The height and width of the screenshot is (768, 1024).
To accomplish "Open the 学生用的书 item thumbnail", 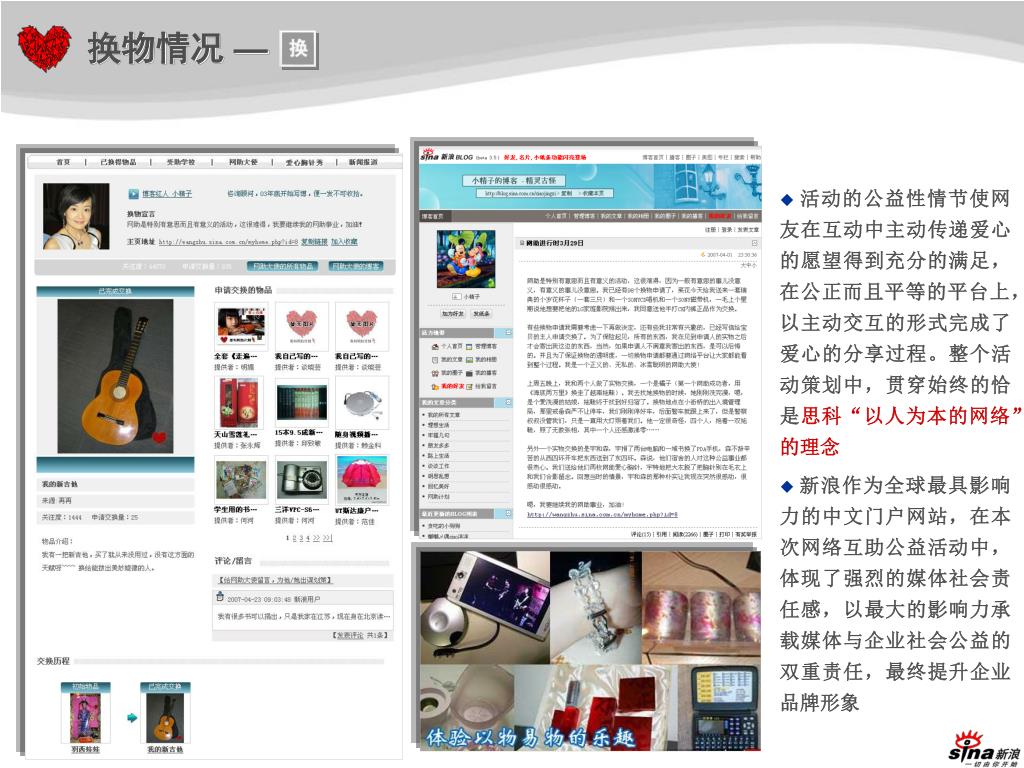I will click(x=241, y=479).
